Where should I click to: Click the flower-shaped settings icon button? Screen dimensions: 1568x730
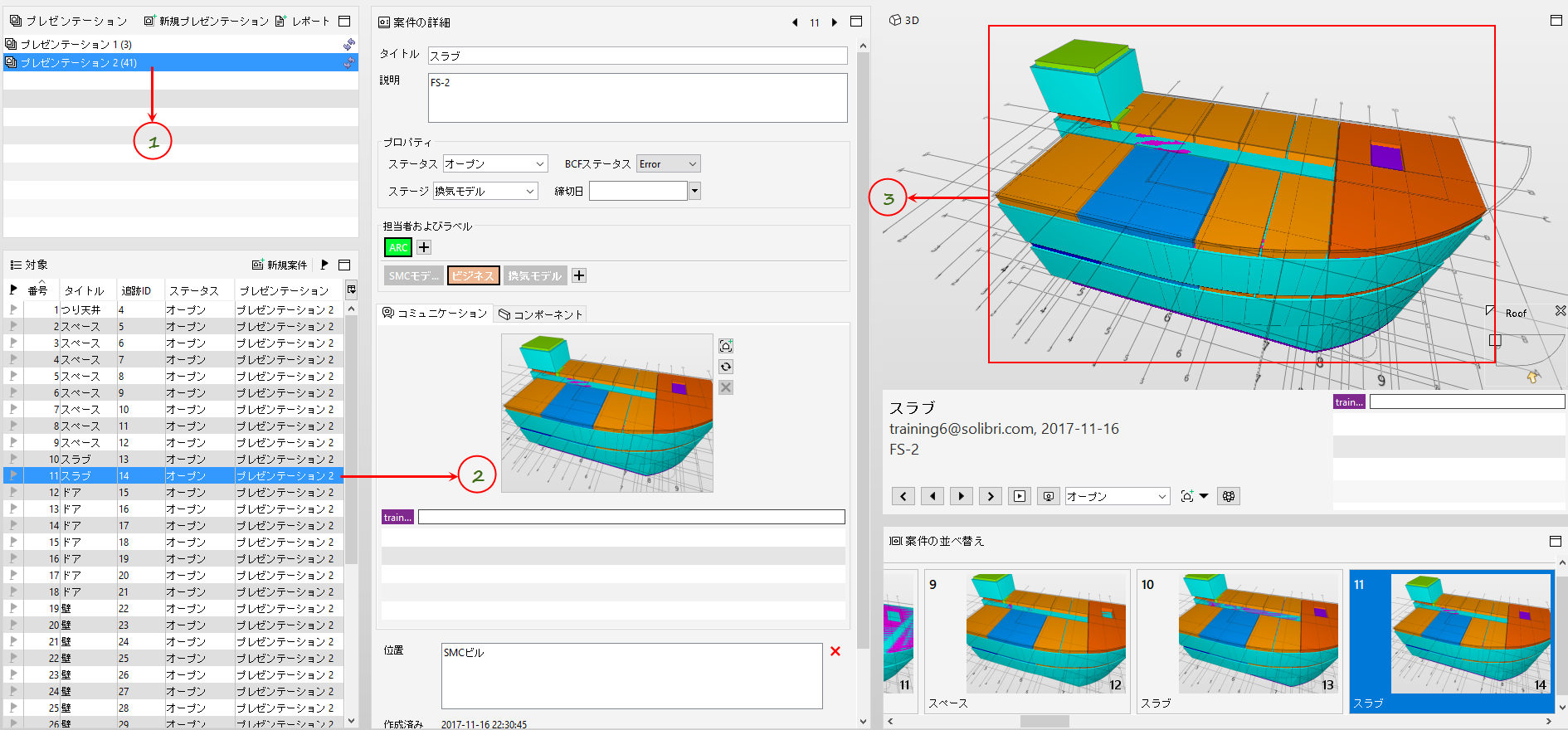pyautogui.click(x=1229, y=496)
